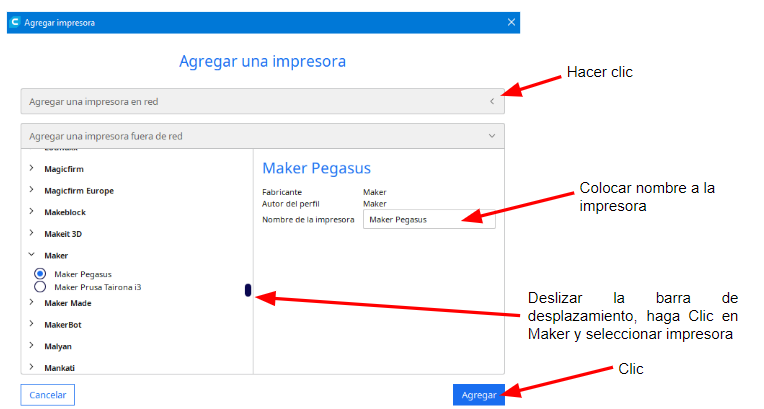Screen dimensions: 764x409
Task: Click the 'Makeit 3D' list label
Action: [x=63, y=234]
